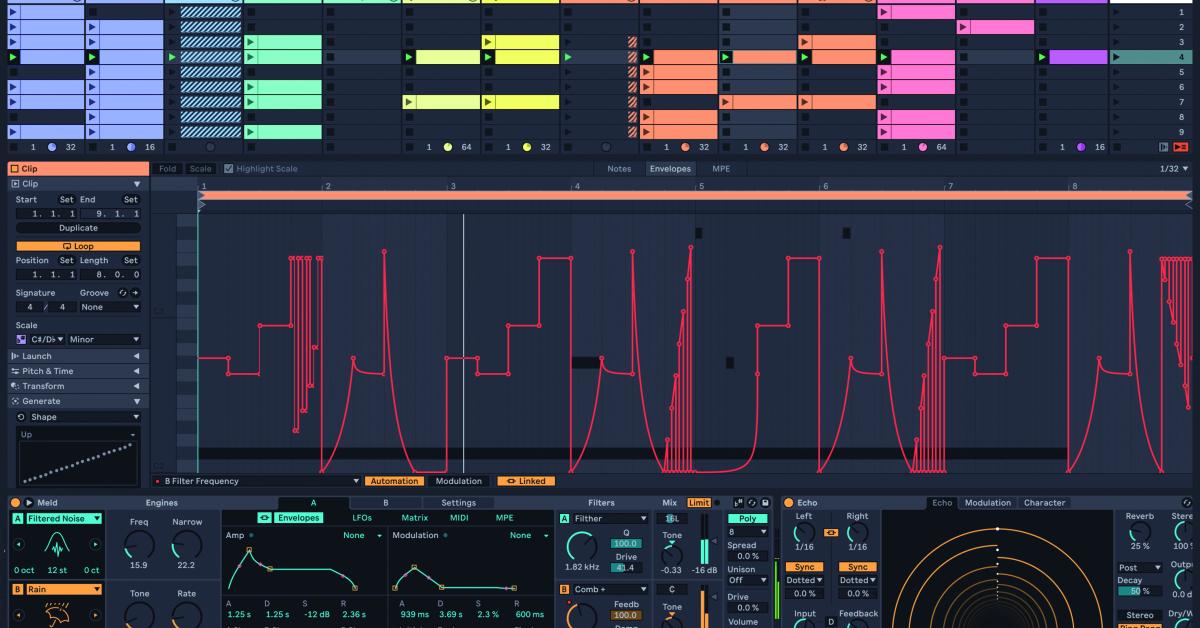
Task: Toggle Echo device on/off orange circle
Action: pos(788,503)
